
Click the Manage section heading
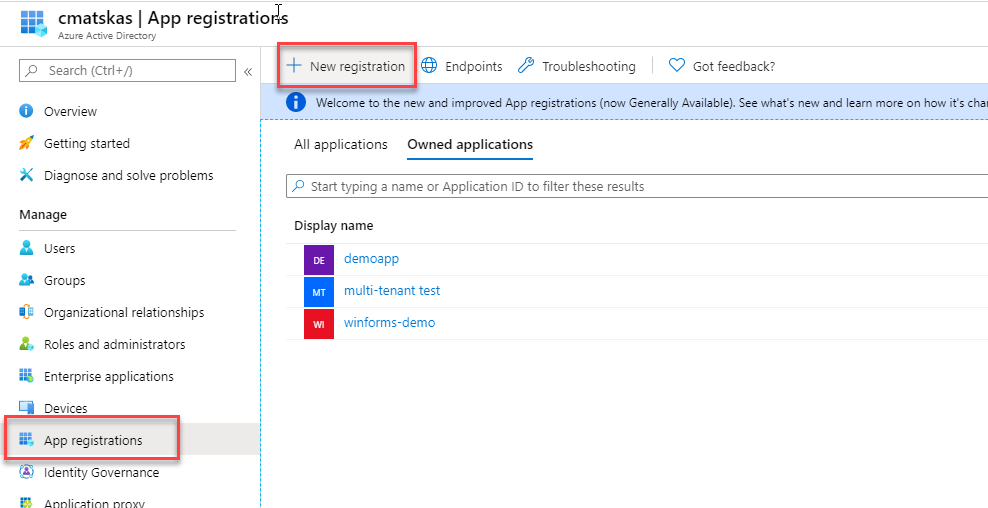click(x=43, y=215)
